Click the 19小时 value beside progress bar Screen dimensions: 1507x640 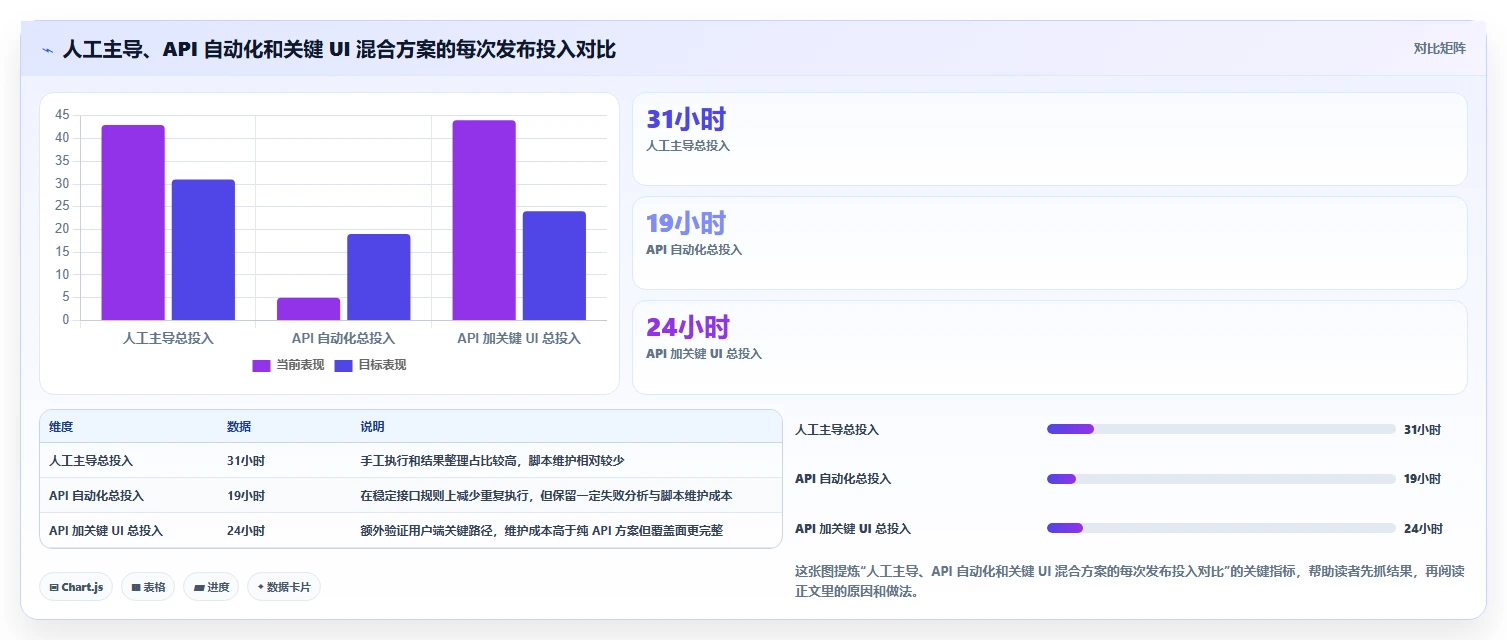pyautogui.click(x=1422, y=479)
